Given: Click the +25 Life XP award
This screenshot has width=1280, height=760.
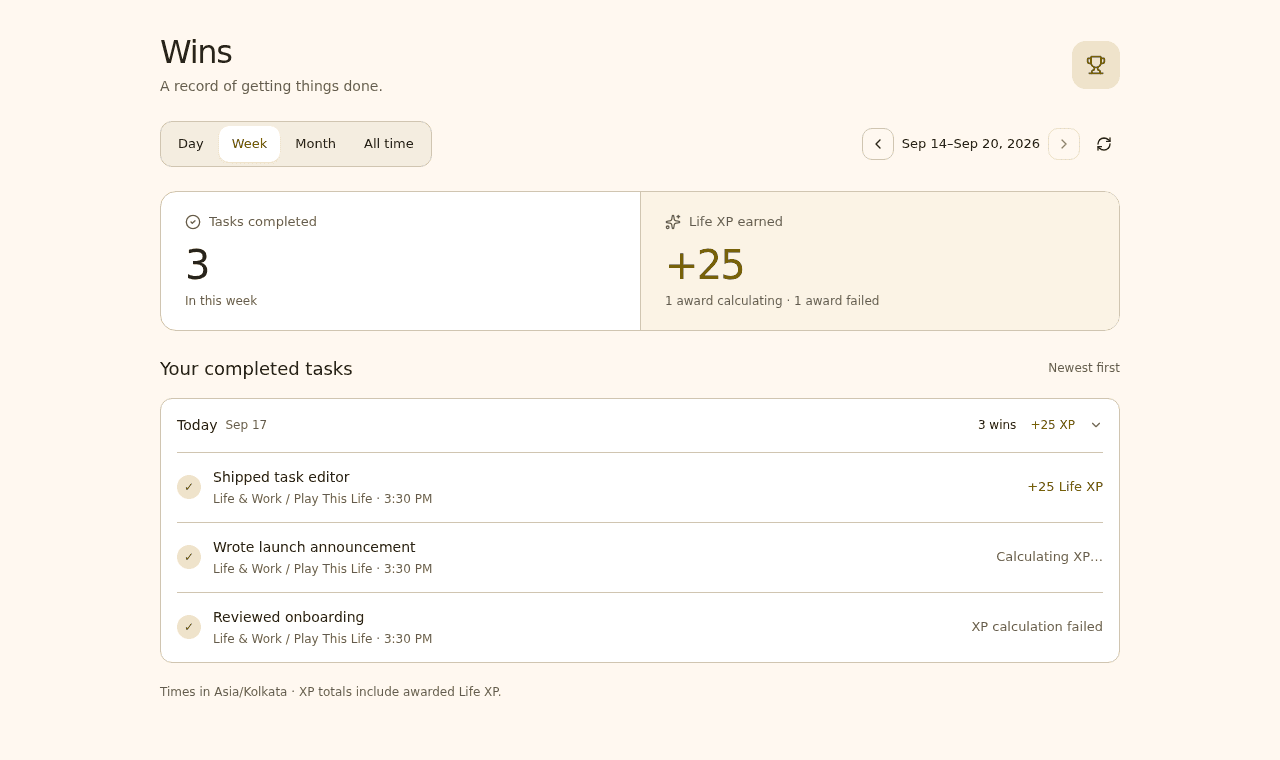Looking at the screenshot, I should coord(1065,487).
